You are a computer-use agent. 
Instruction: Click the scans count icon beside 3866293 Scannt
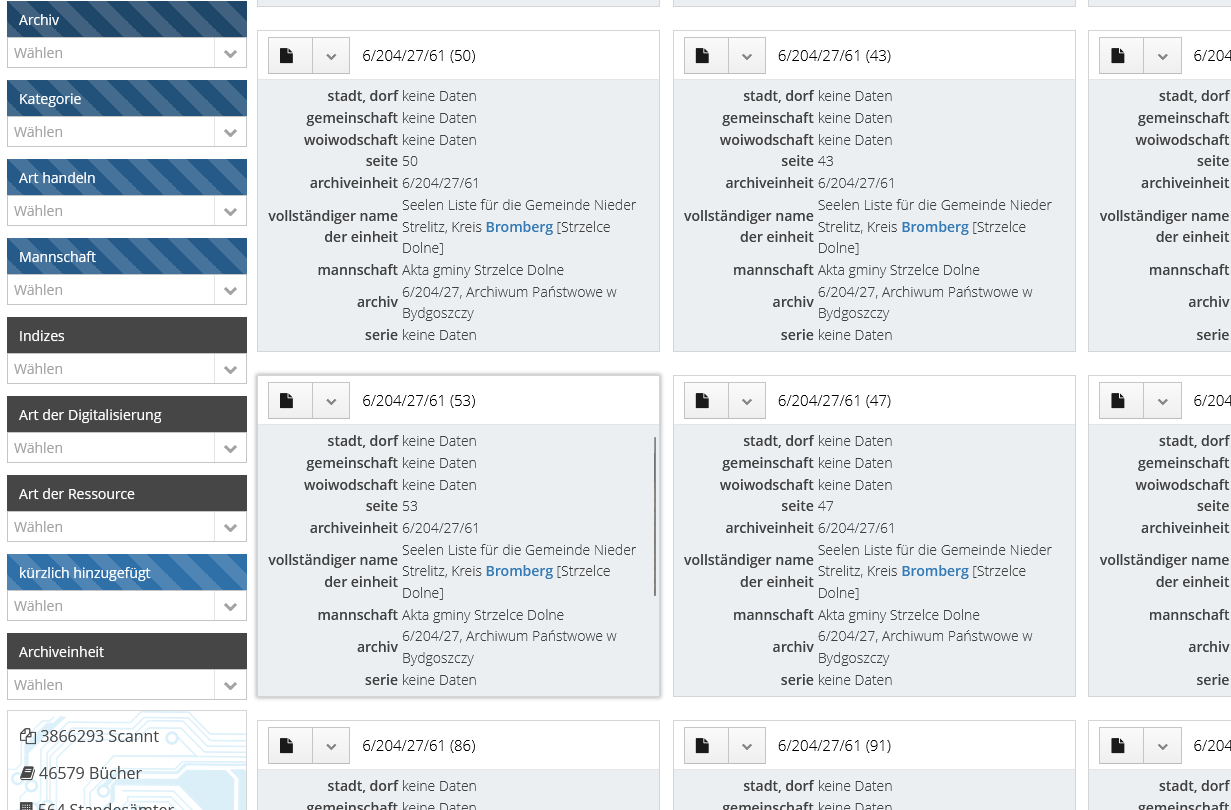coord(28,736)
